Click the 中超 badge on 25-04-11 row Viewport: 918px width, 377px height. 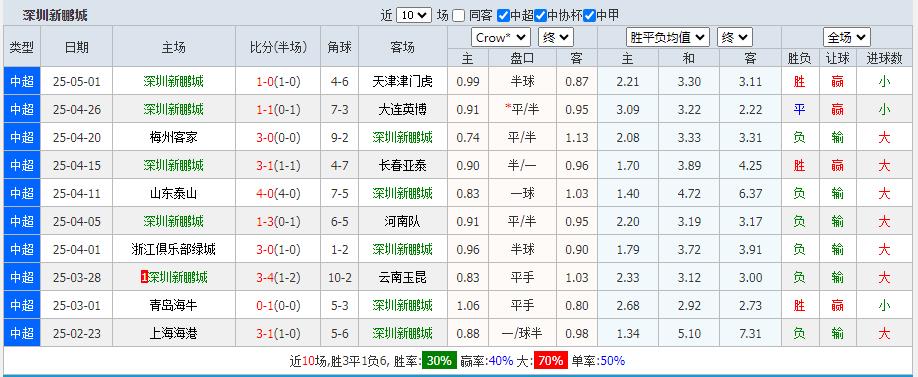(22, 194)
